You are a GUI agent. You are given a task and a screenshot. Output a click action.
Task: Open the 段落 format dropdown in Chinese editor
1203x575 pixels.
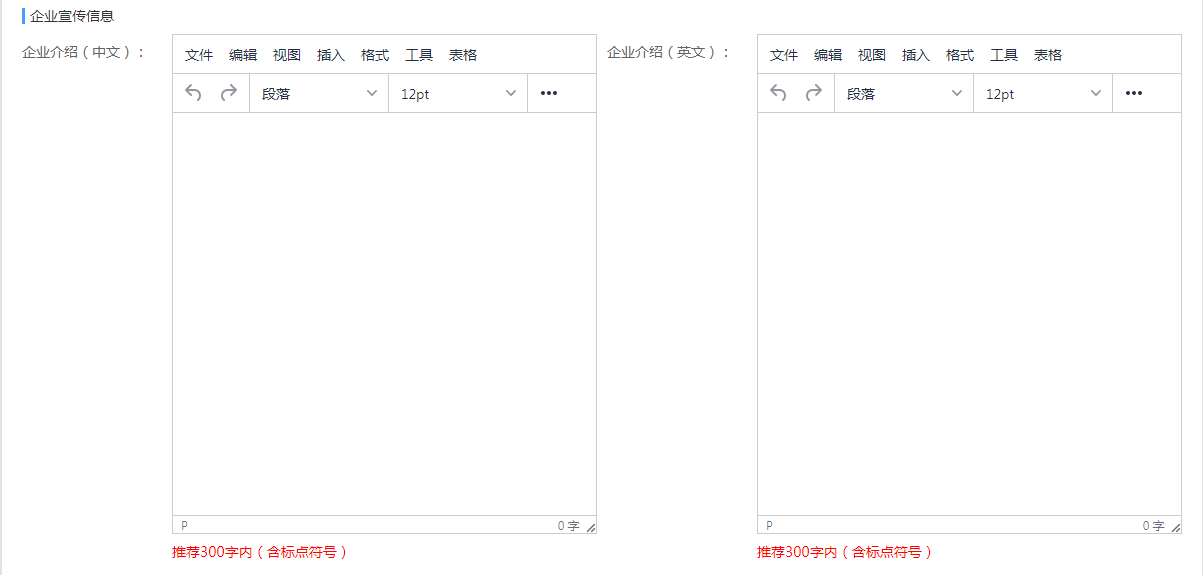[x=319, y=93]
